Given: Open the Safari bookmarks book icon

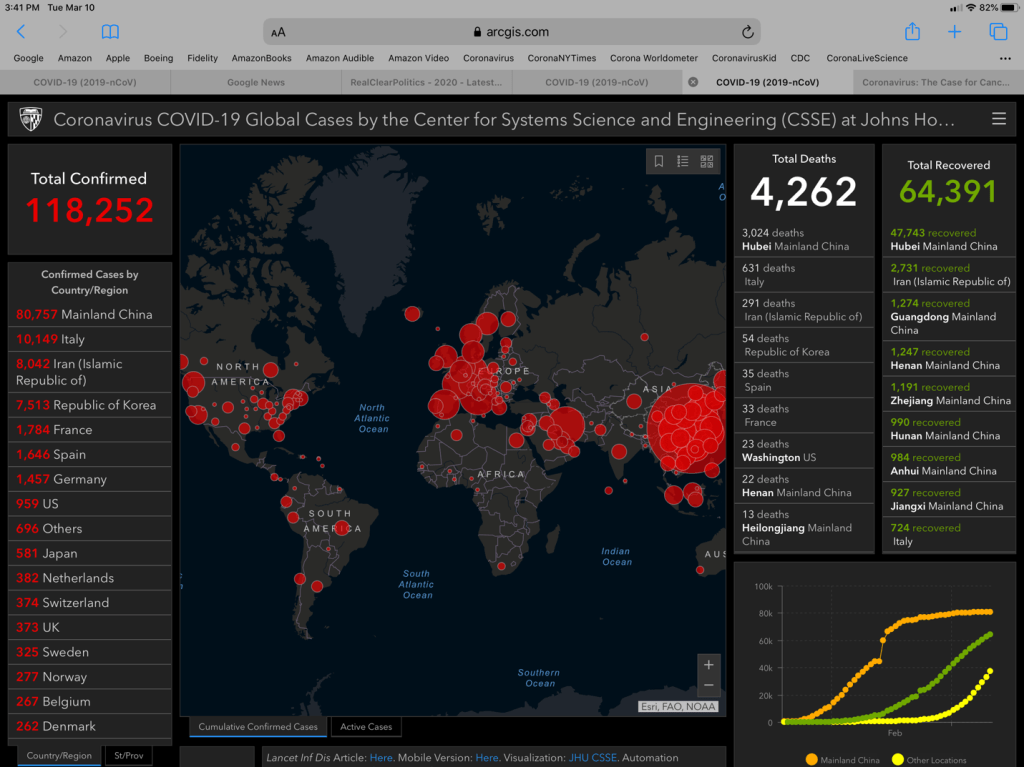Looking at the screenshot, I should 110,32.
